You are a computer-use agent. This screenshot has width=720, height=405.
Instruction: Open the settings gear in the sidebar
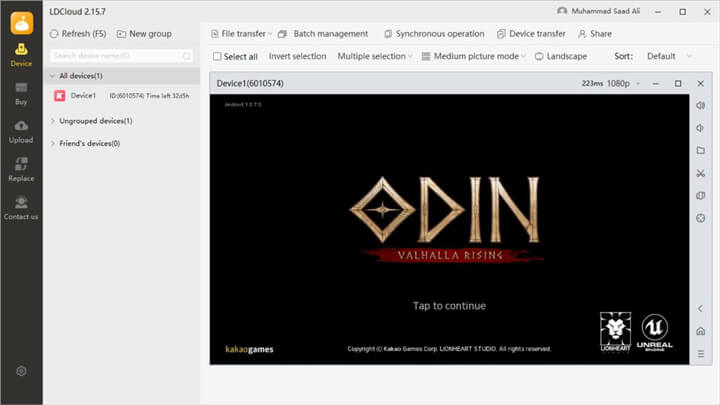point(21,371)
